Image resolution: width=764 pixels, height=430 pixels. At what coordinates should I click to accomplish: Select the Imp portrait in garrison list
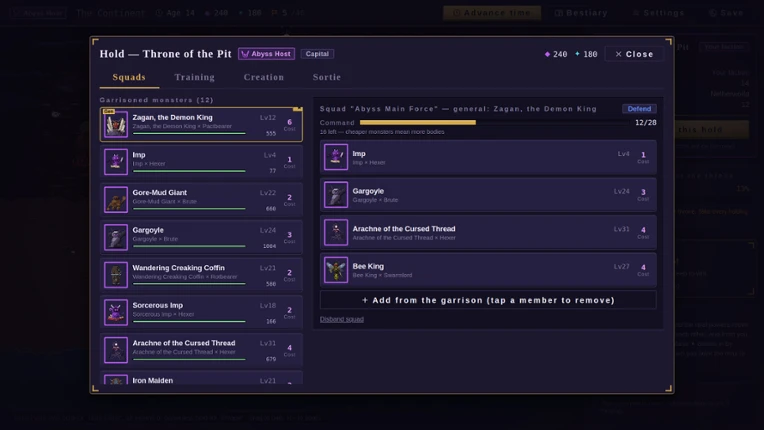(116, 162)
